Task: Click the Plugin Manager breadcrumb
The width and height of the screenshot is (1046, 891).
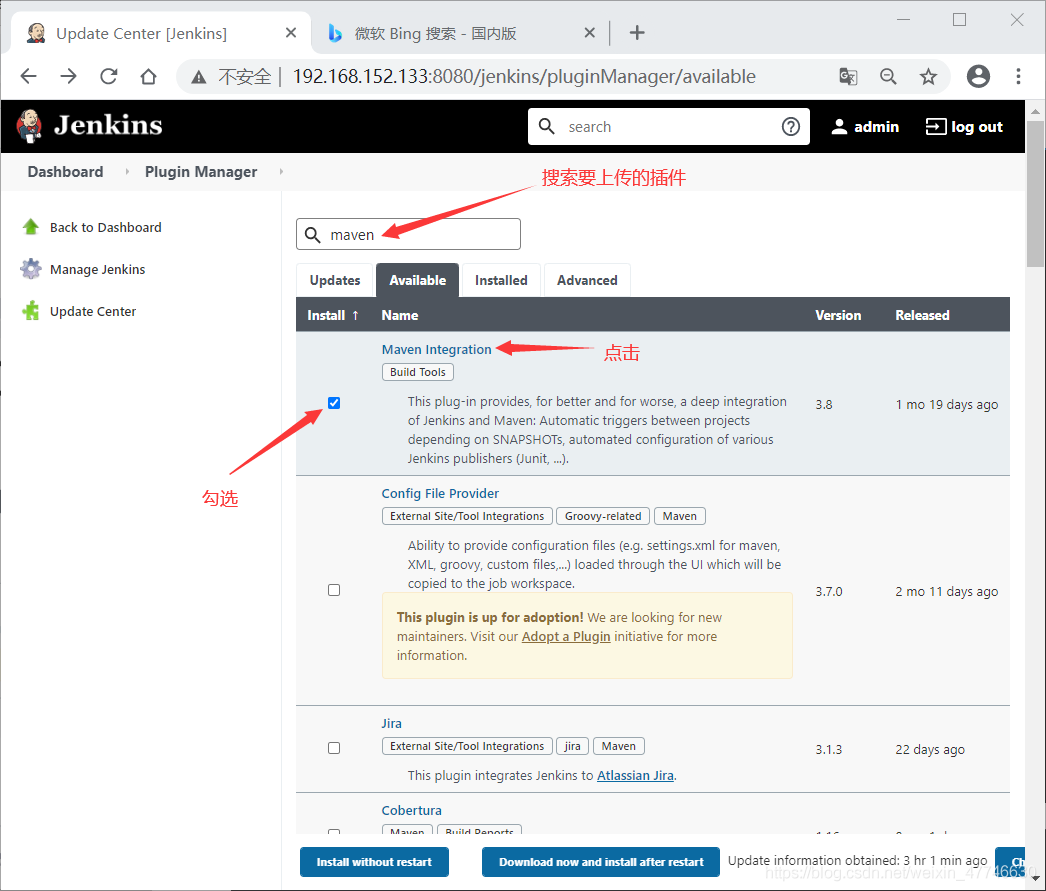Action: [x=201, y=171]
